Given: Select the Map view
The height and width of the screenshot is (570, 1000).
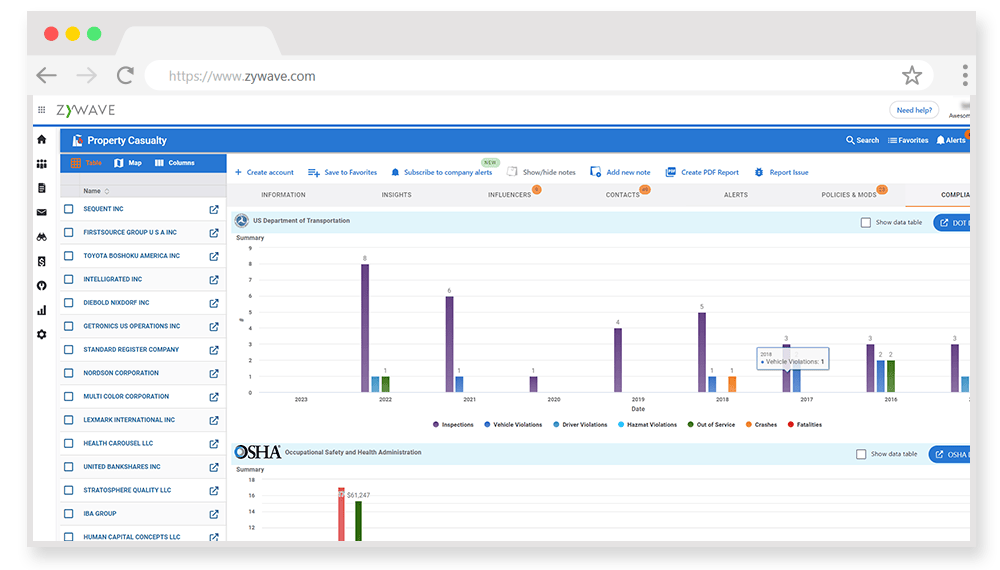Looking at the screenshot, I should pyautogui.click(x=128, y=163).
